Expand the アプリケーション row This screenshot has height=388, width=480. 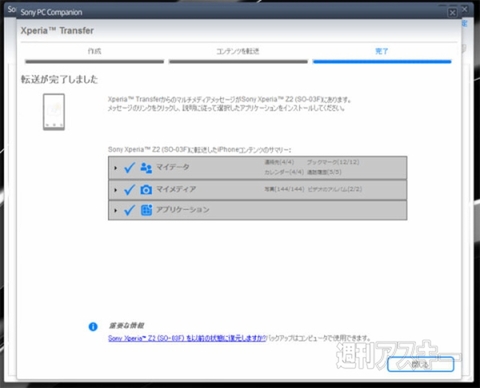[115, 210]
